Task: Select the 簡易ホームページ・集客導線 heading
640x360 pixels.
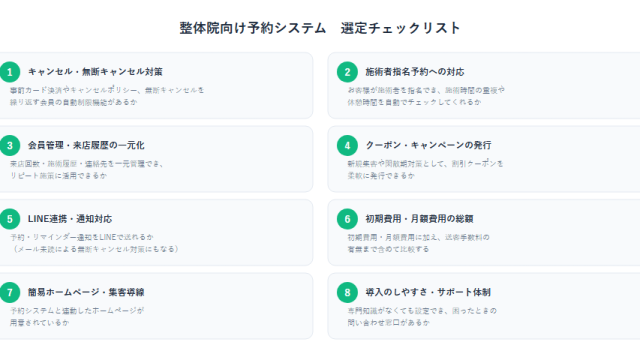Action: pos(86,292)
